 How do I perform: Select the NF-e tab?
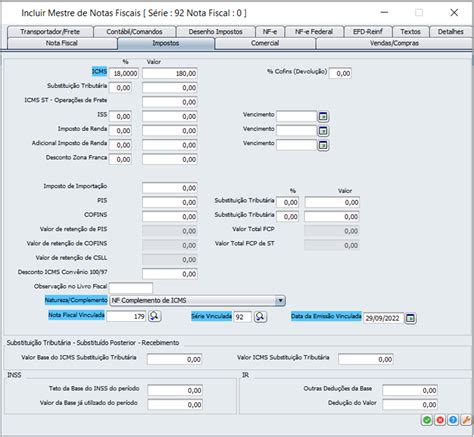pos(270,32)
